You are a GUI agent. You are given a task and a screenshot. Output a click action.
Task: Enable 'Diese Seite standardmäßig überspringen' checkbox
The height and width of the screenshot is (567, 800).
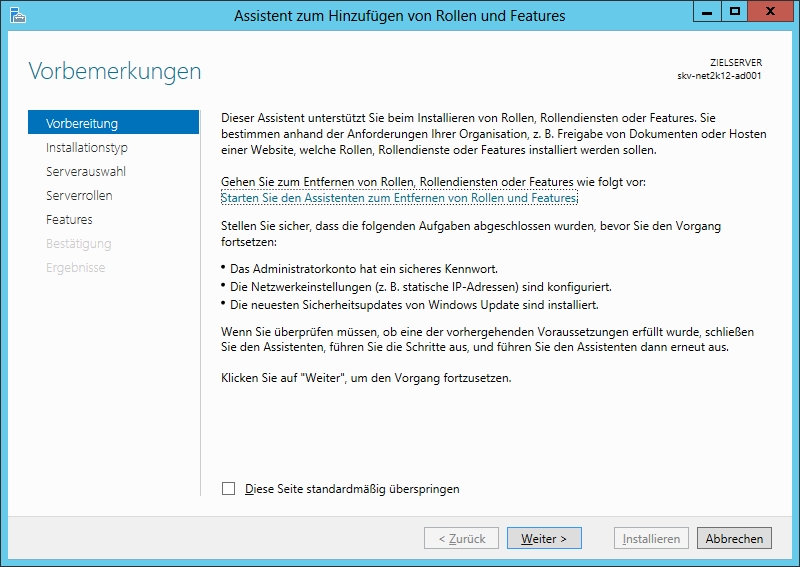pyautogui.click(x=229, y=489)
